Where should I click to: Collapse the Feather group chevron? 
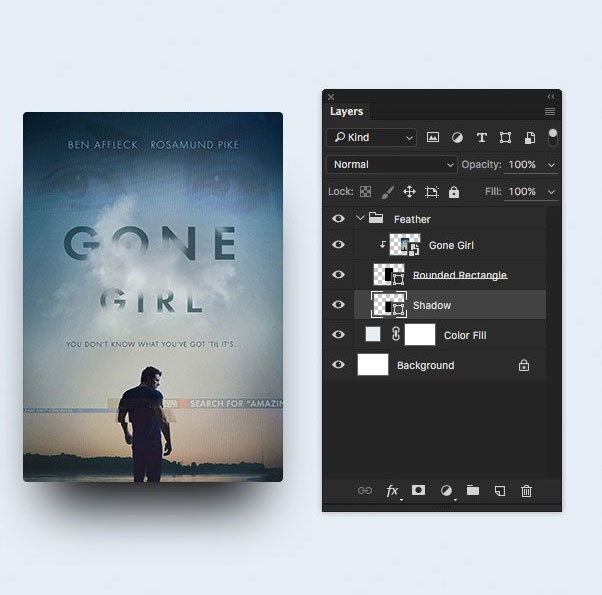tap(360, 218)
